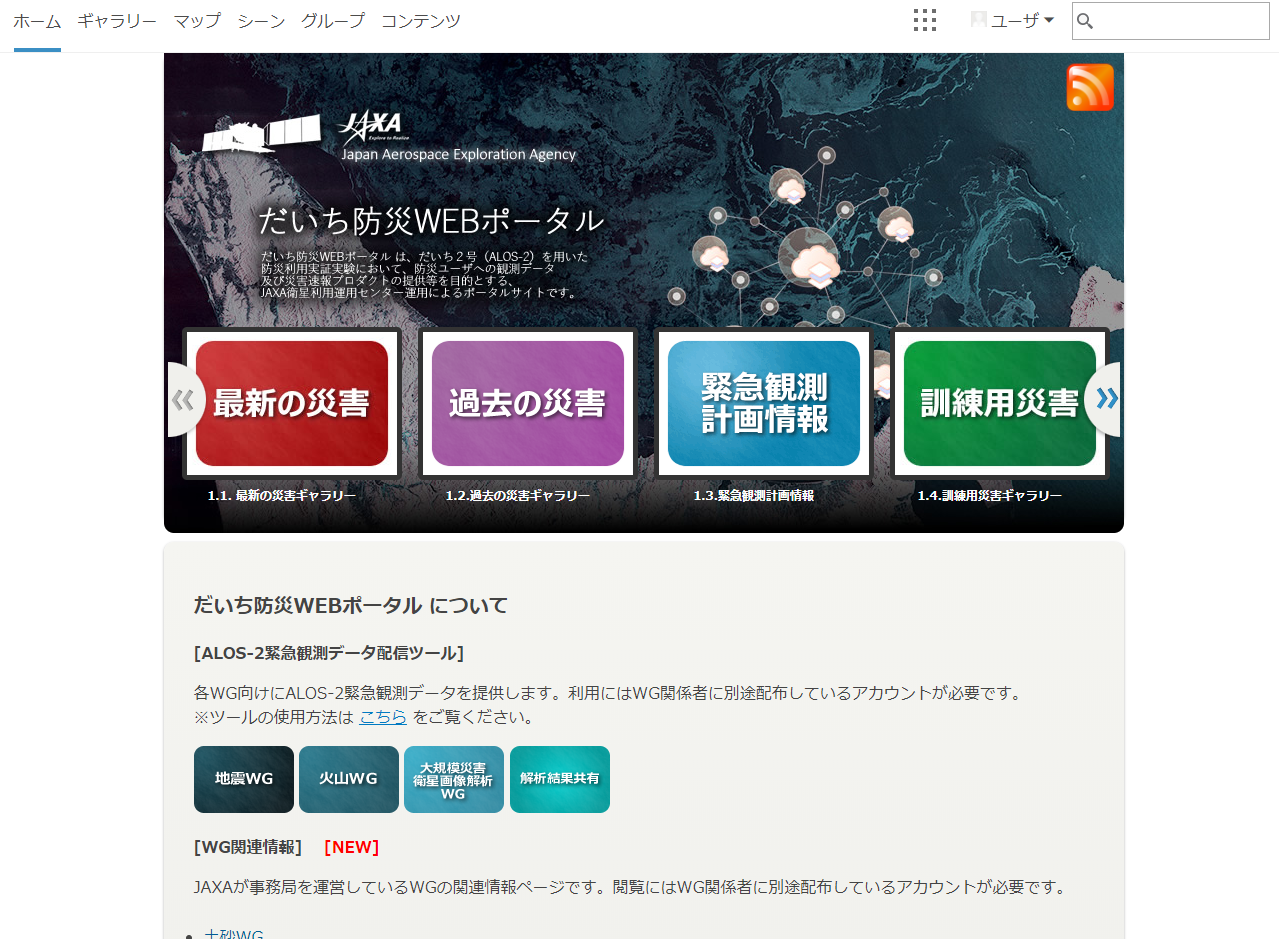The width and height of the screenshot is (1279, 939).
Task: Open the マップ section
Action: point(199,19)
